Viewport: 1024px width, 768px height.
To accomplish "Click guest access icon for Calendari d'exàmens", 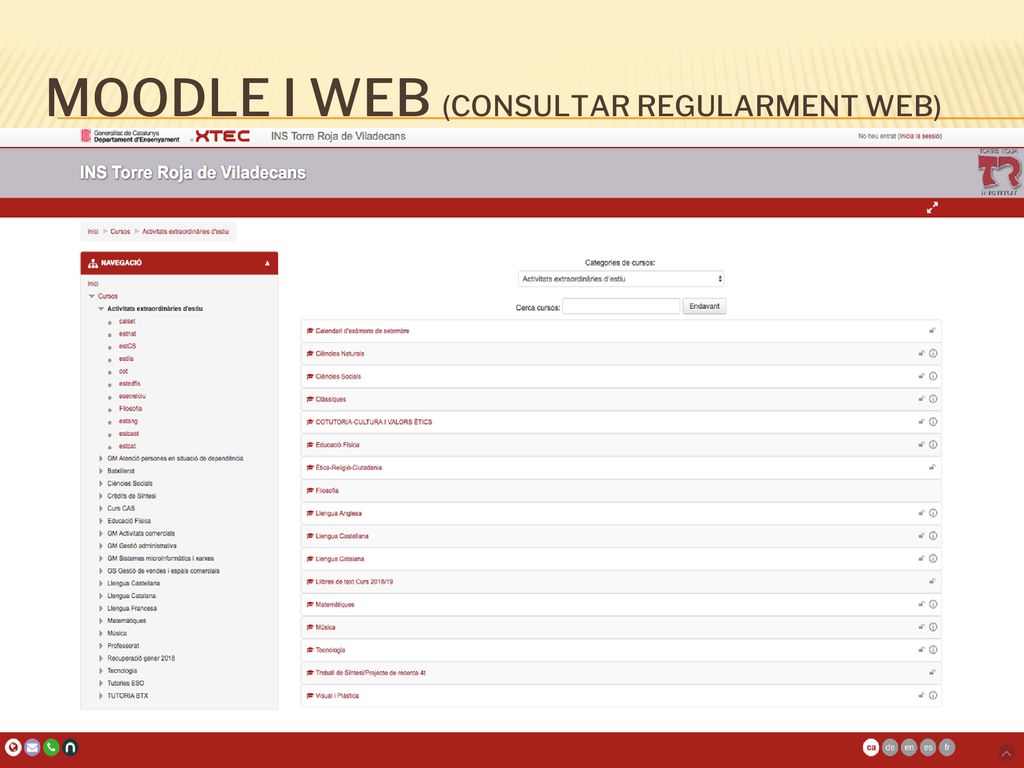I will [933, 330].
